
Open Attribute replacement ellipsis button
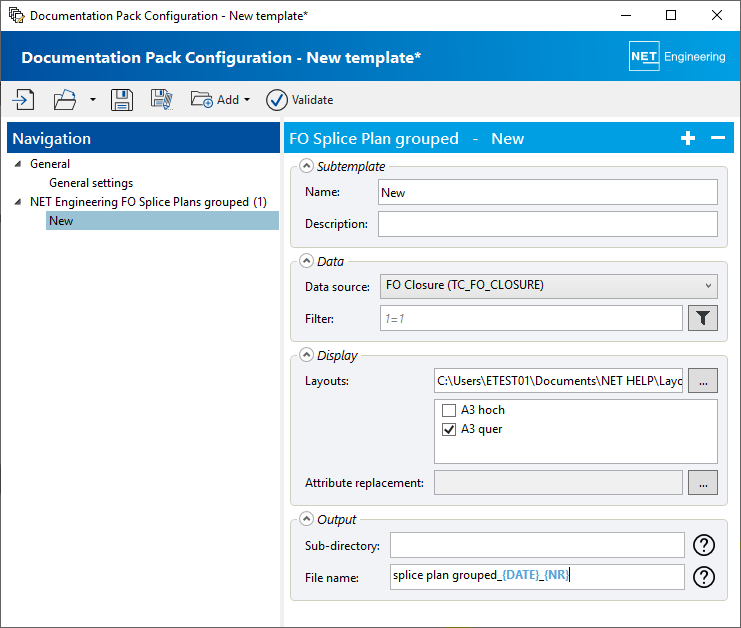click(702, 482)
